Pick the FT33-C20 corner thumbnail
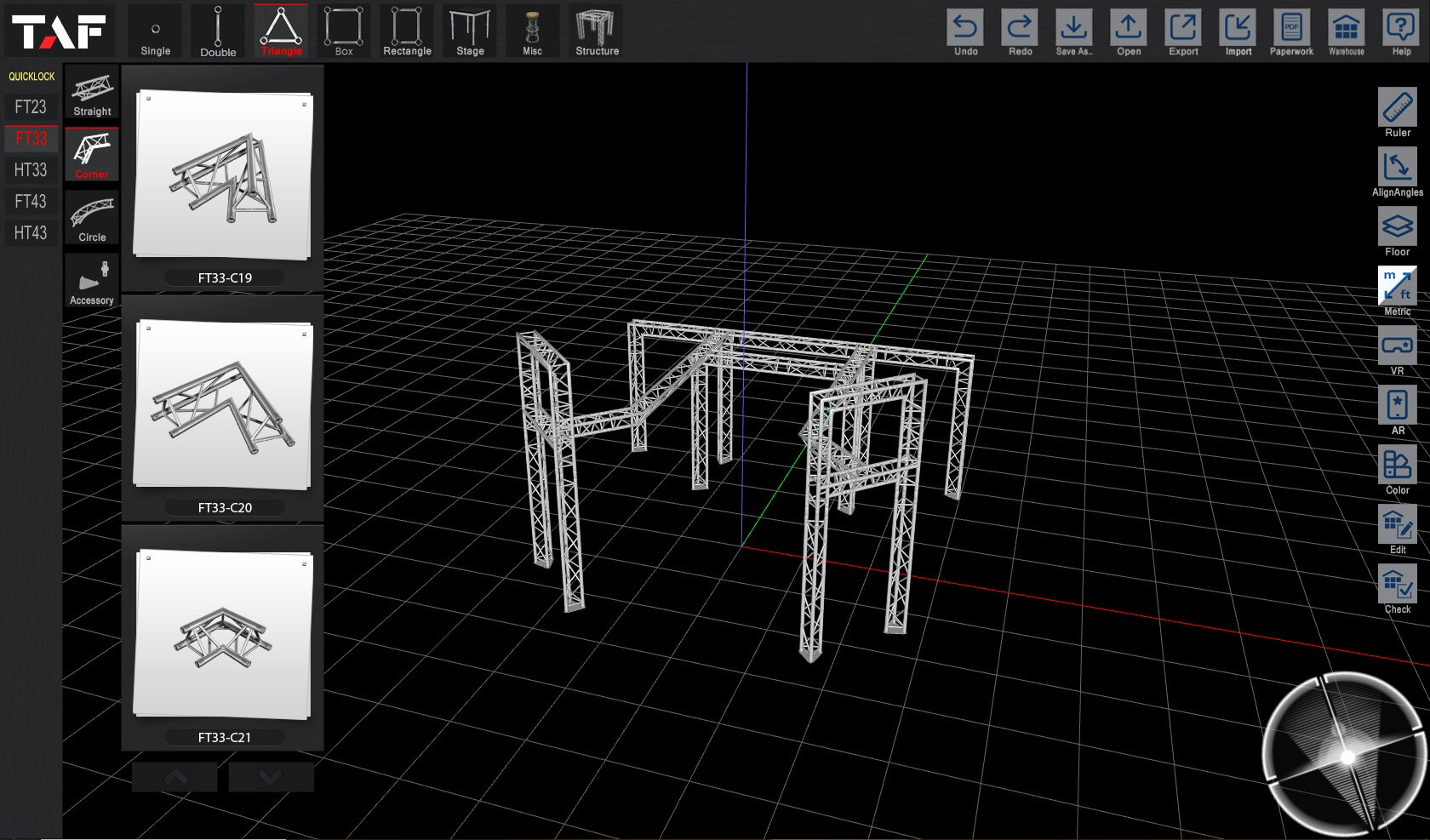The height and width of the screenshot is (840, 1430). pos(223,406)
